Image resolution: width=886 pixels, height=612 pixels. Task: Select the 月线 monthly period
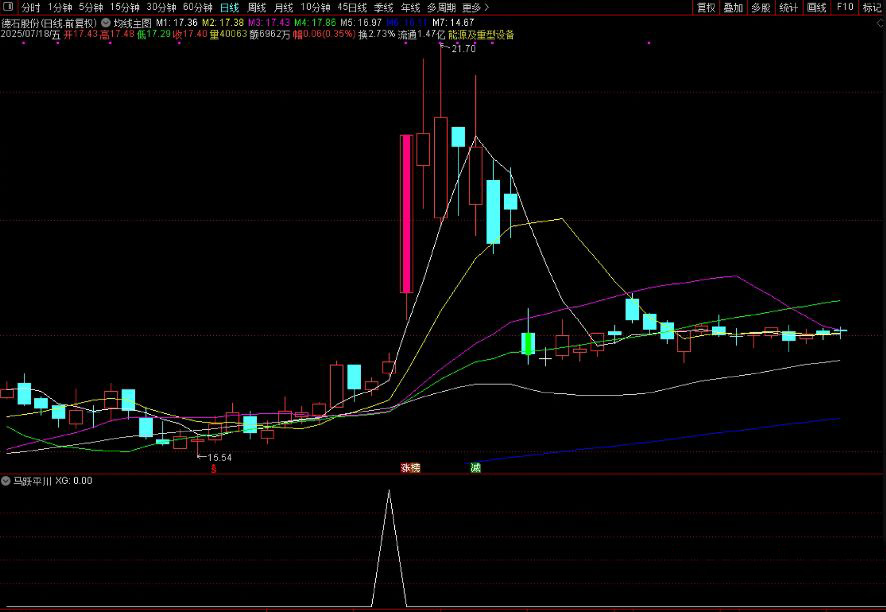point(284,7)
